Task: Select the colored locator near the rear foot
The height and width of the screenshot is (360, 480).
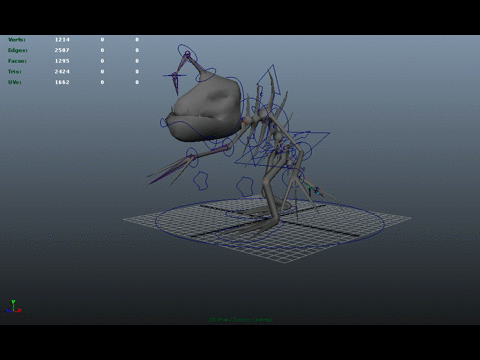Action: 314,191
